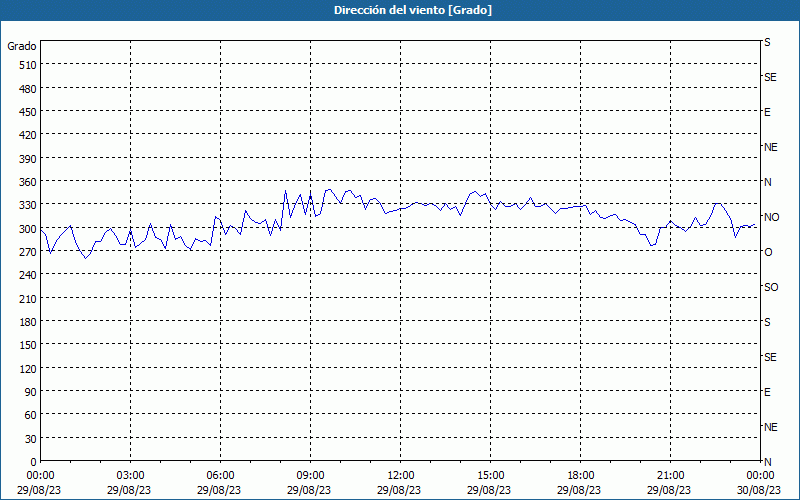Select the 480 degree axis label
800x500 pixels.
[x=29, y=89]
